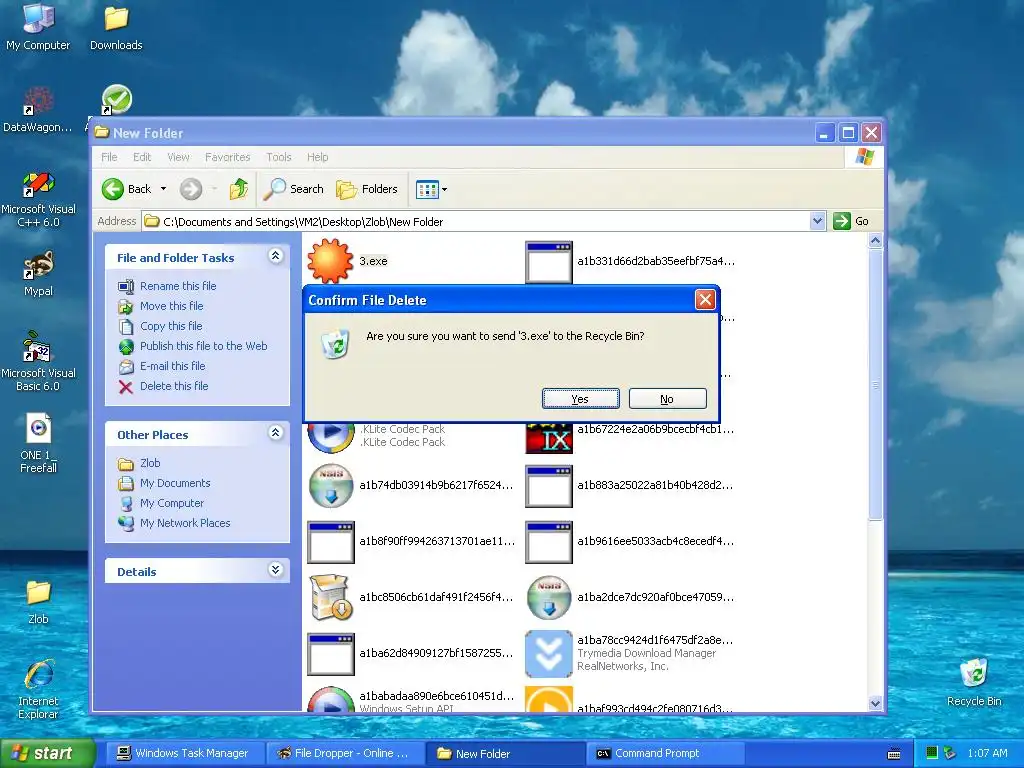Open My Computer under Other Places
1024x768 pixels.
(172, 504)
